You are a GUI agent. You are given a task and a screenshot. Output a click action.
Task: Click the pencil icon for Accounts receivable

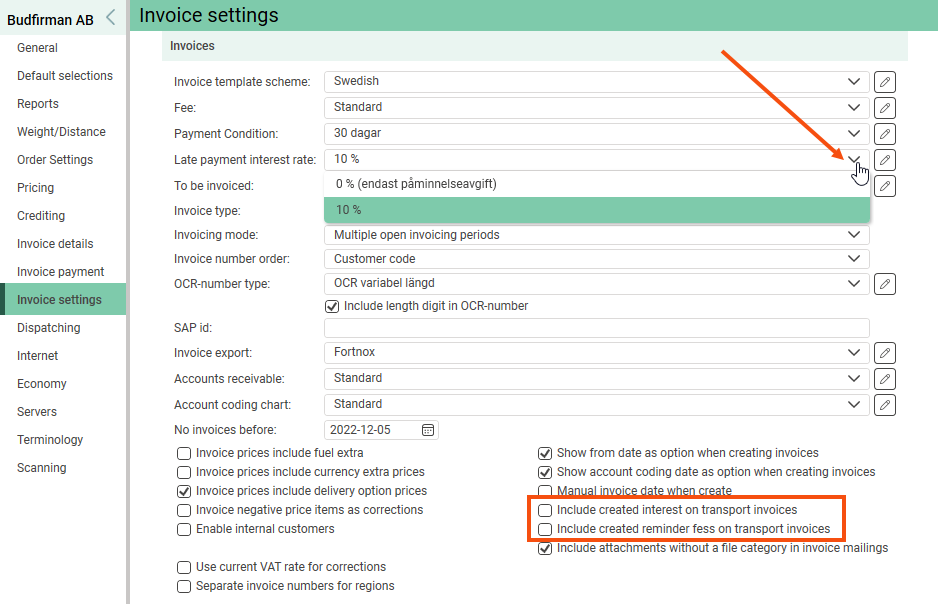[x=884, y=379]
